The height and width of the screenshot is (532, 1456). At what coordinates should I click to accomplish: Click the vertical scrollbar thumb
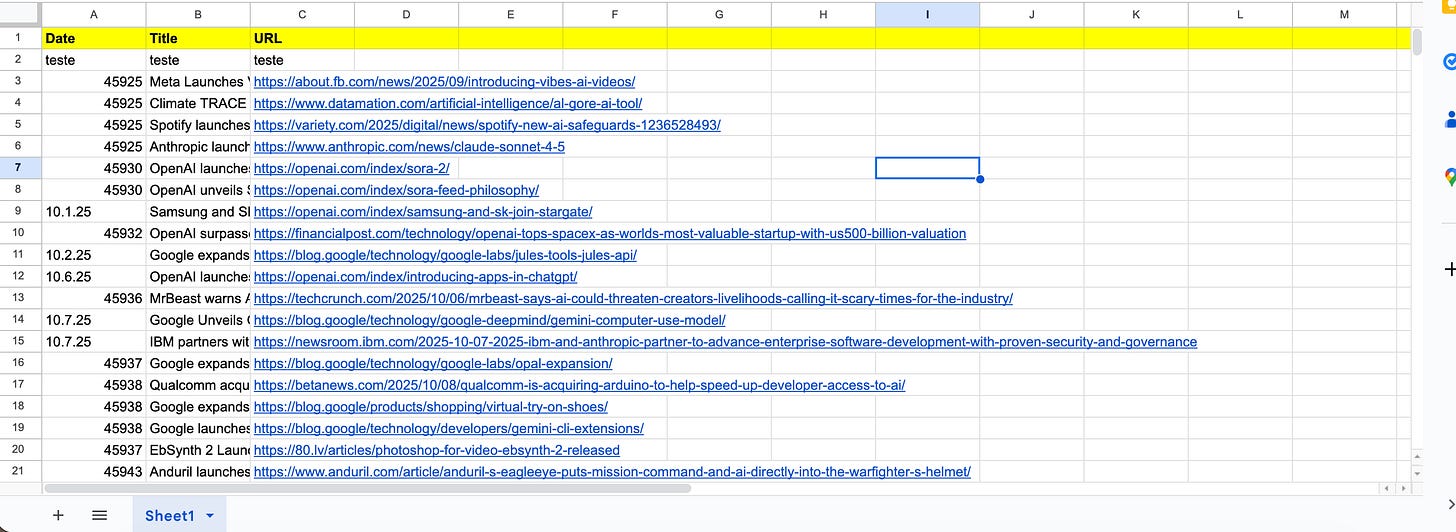point(1417,41)
